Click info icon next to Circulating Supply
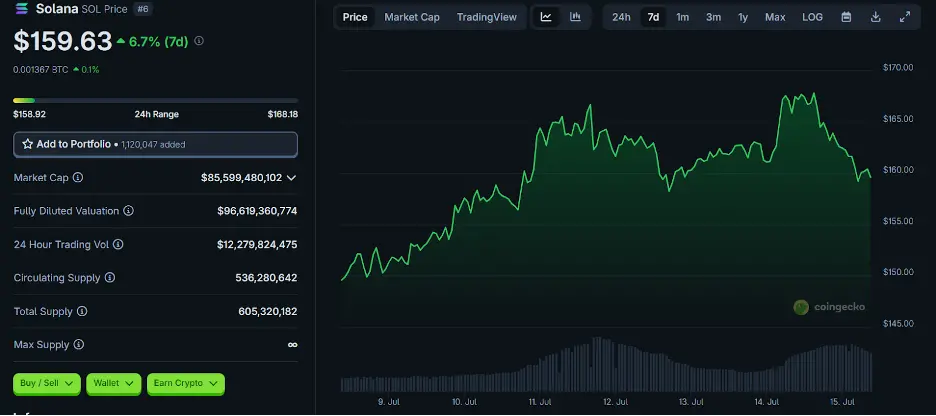Image resolution: width=936 pixels, height=416 pixels. click(110, 278)
